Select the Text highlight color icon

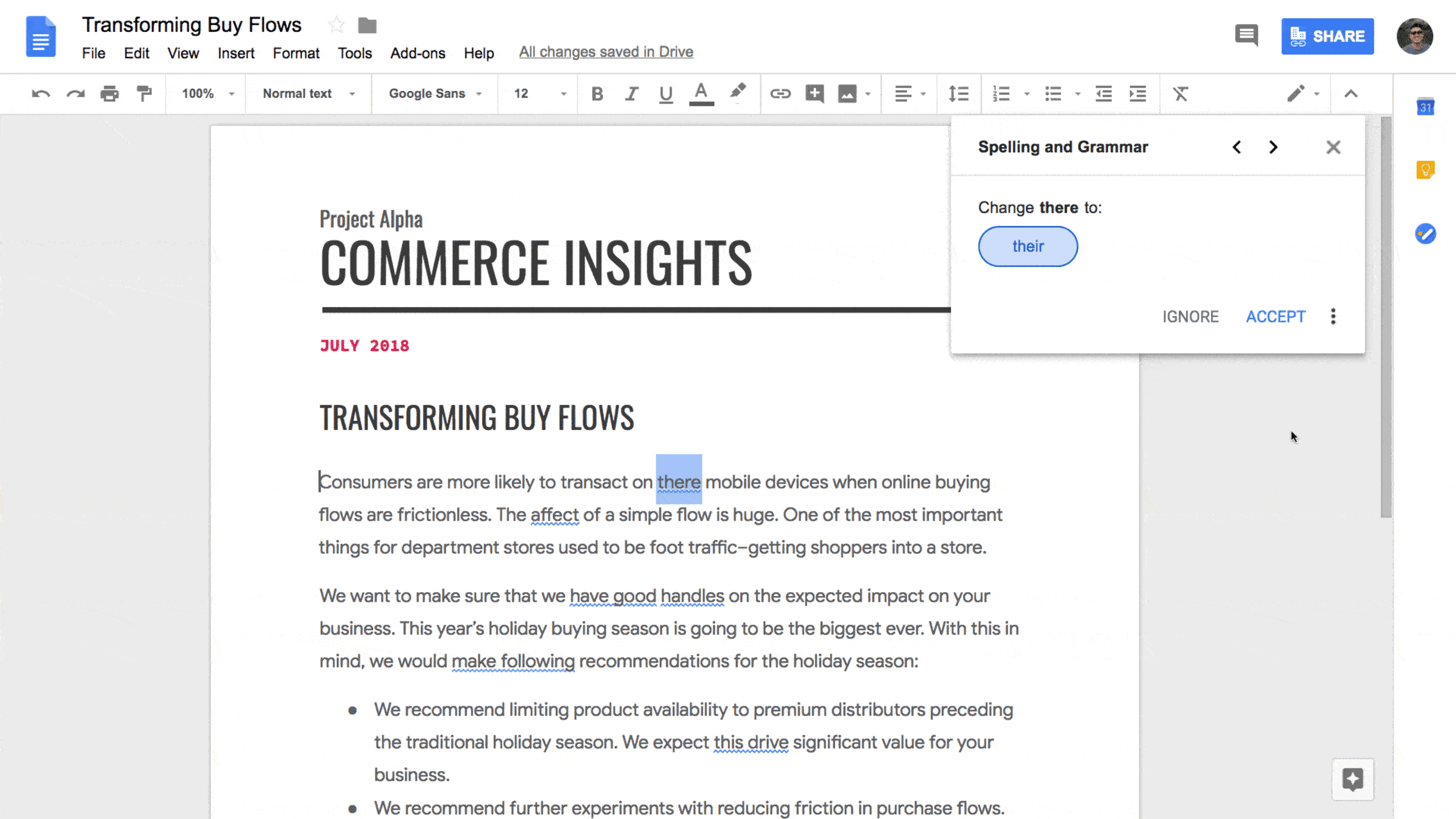point(737,93)
